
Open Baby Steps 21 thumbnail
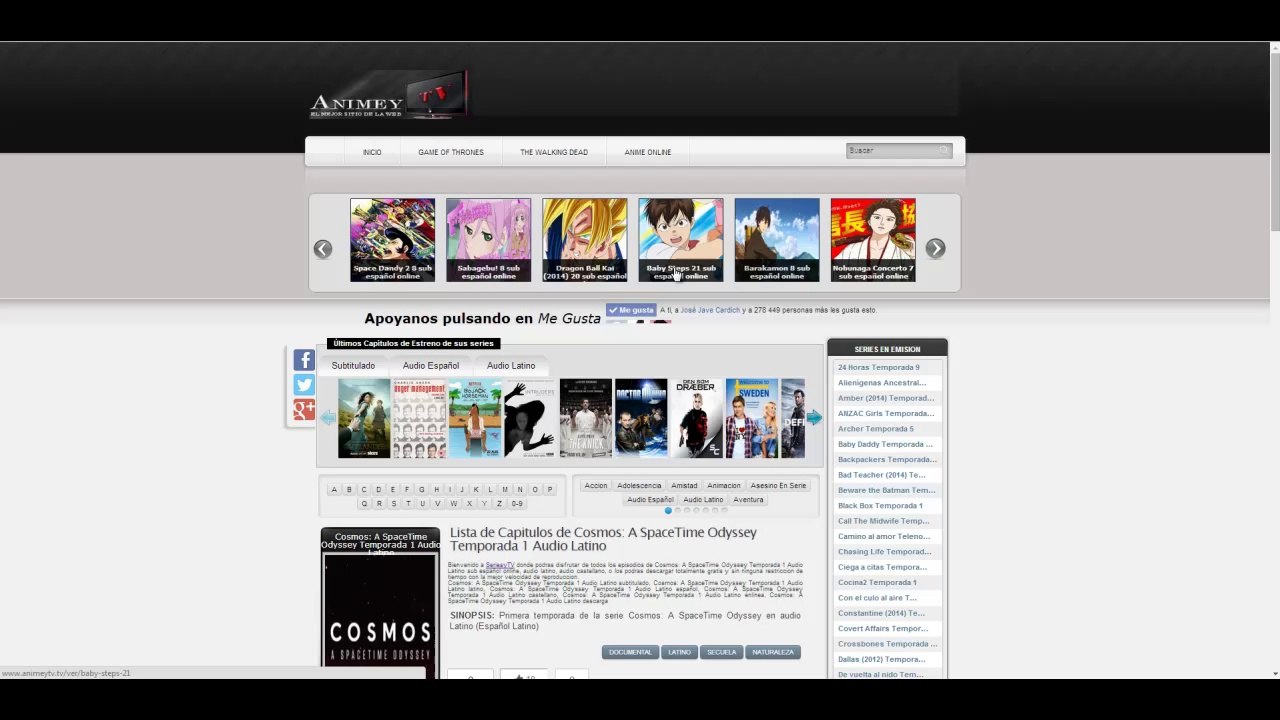click(x=680, y=240)
